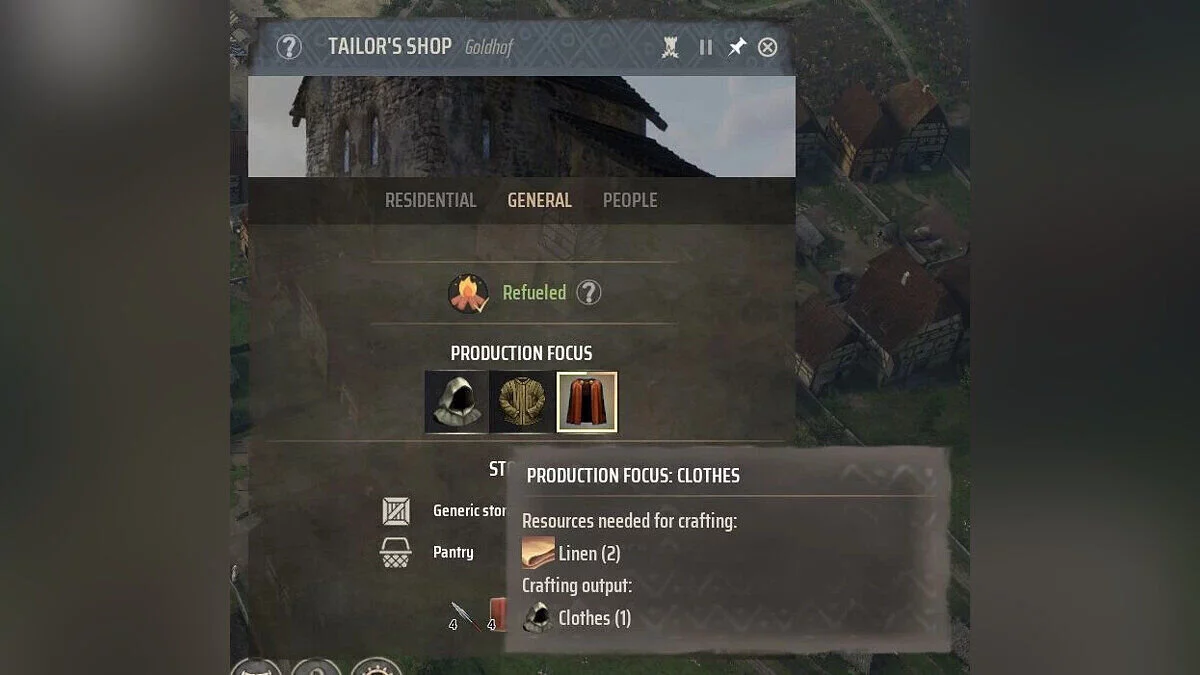
Task: Switch to the Residential tab
Action: click(x=431, y=200)
